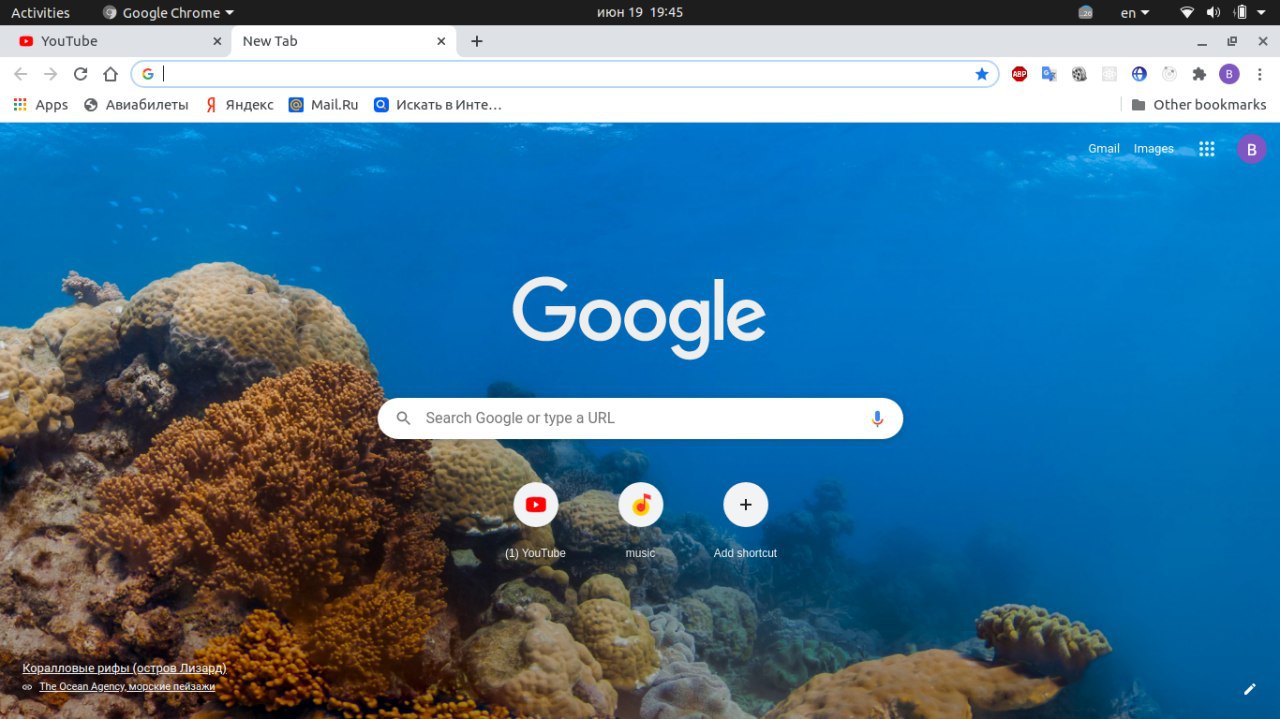The image size is (1280, 719).
Task: Click the magnifier icon in search box
Action: 403,419
